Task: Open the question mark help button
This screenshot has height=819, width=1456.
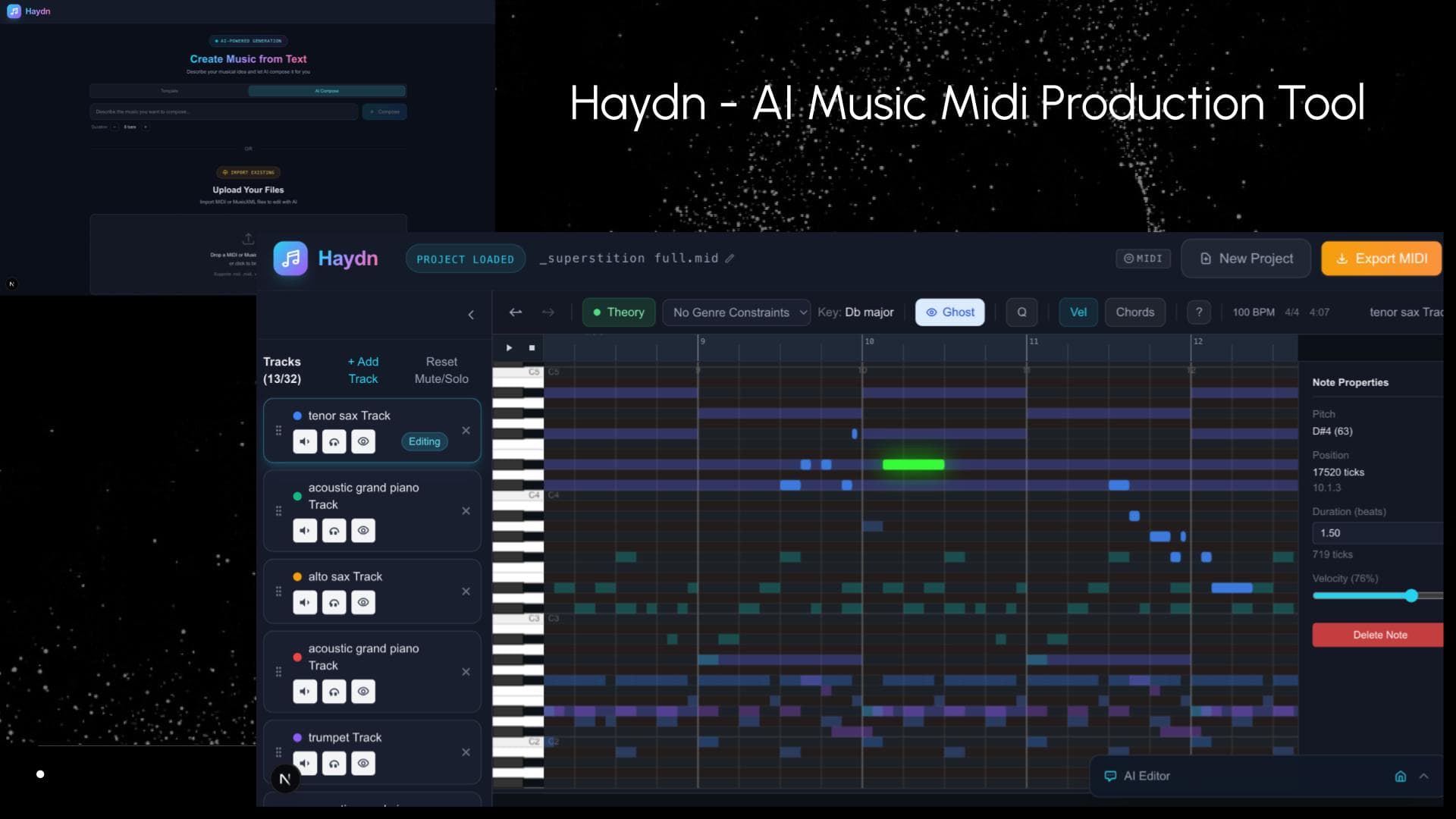Action: [1198, 312]
